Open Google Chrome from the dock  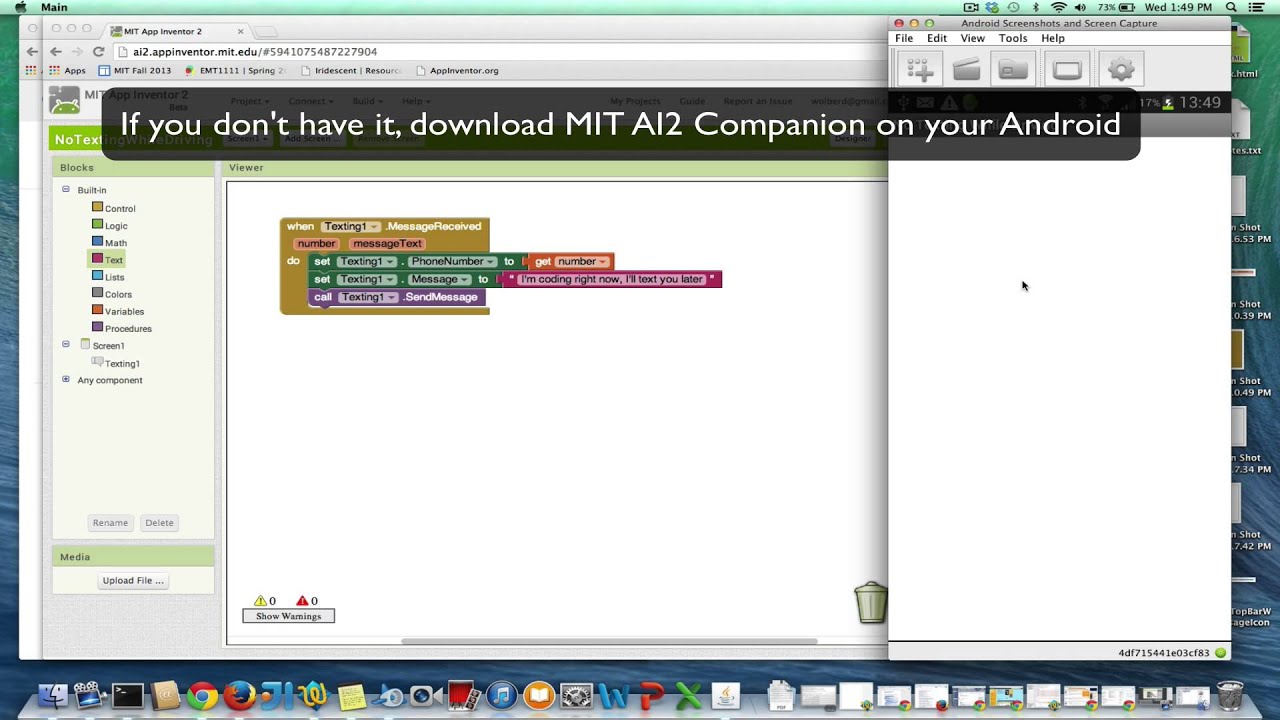click(202, 696)
